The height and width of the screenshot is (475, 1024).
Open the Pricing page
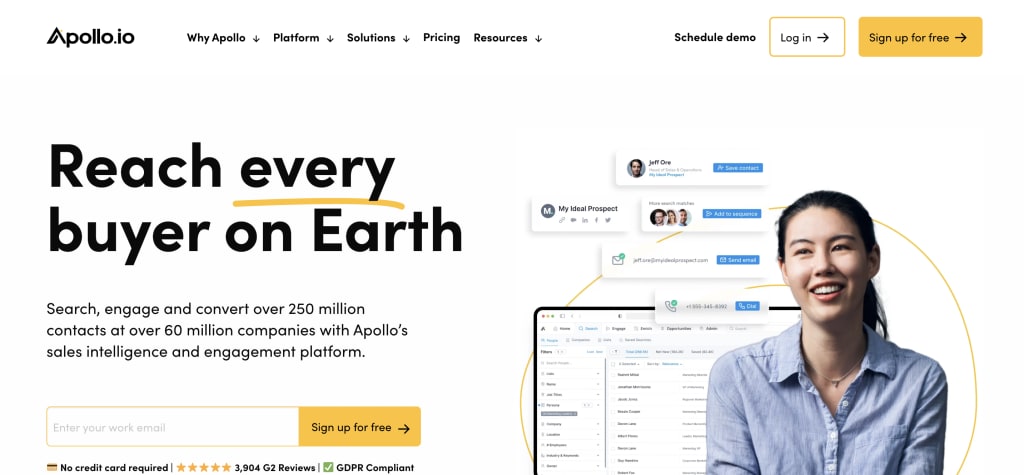441,37
